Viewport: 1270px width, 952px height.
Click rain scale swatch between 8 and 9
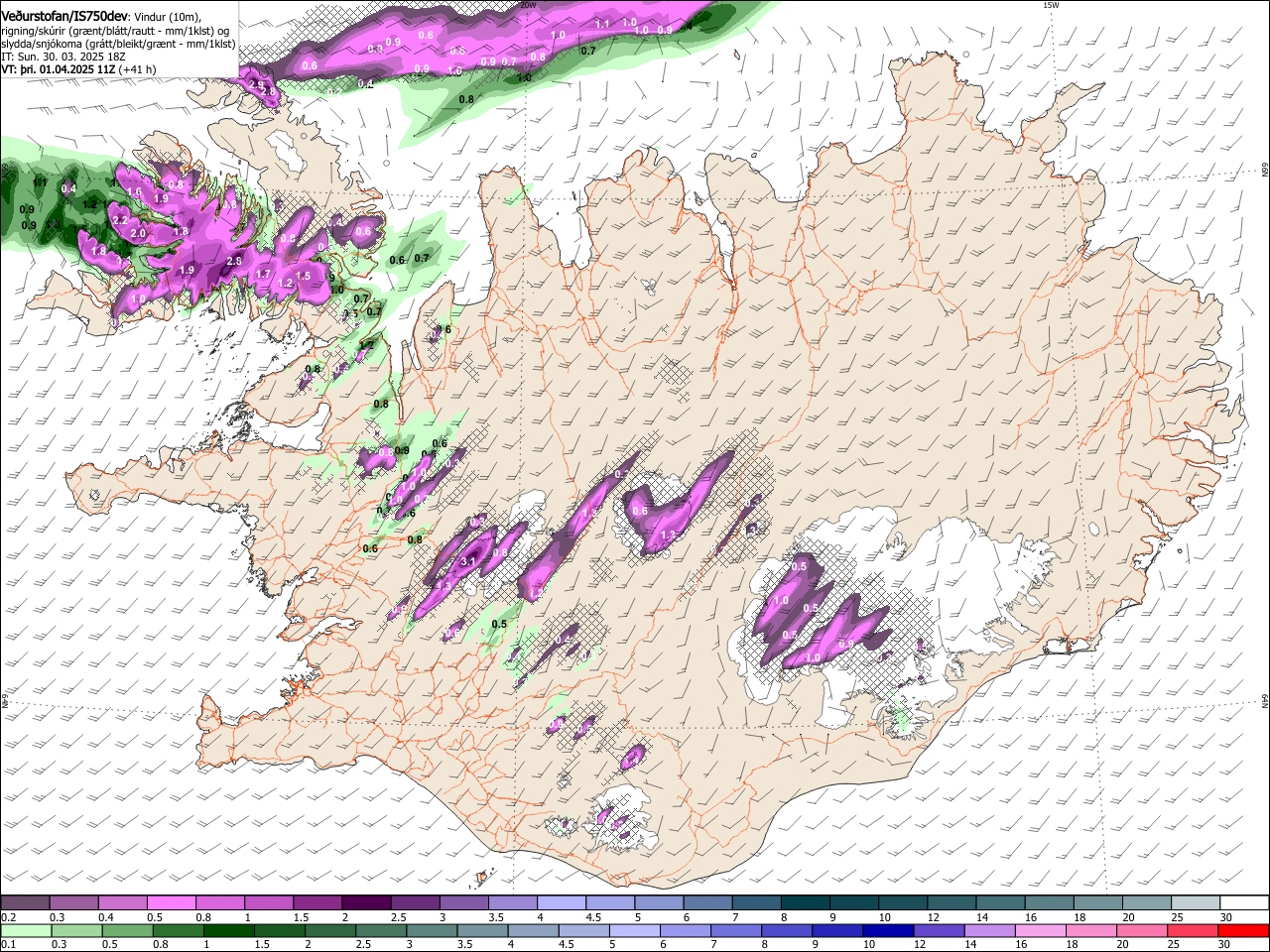coord(787,930)
